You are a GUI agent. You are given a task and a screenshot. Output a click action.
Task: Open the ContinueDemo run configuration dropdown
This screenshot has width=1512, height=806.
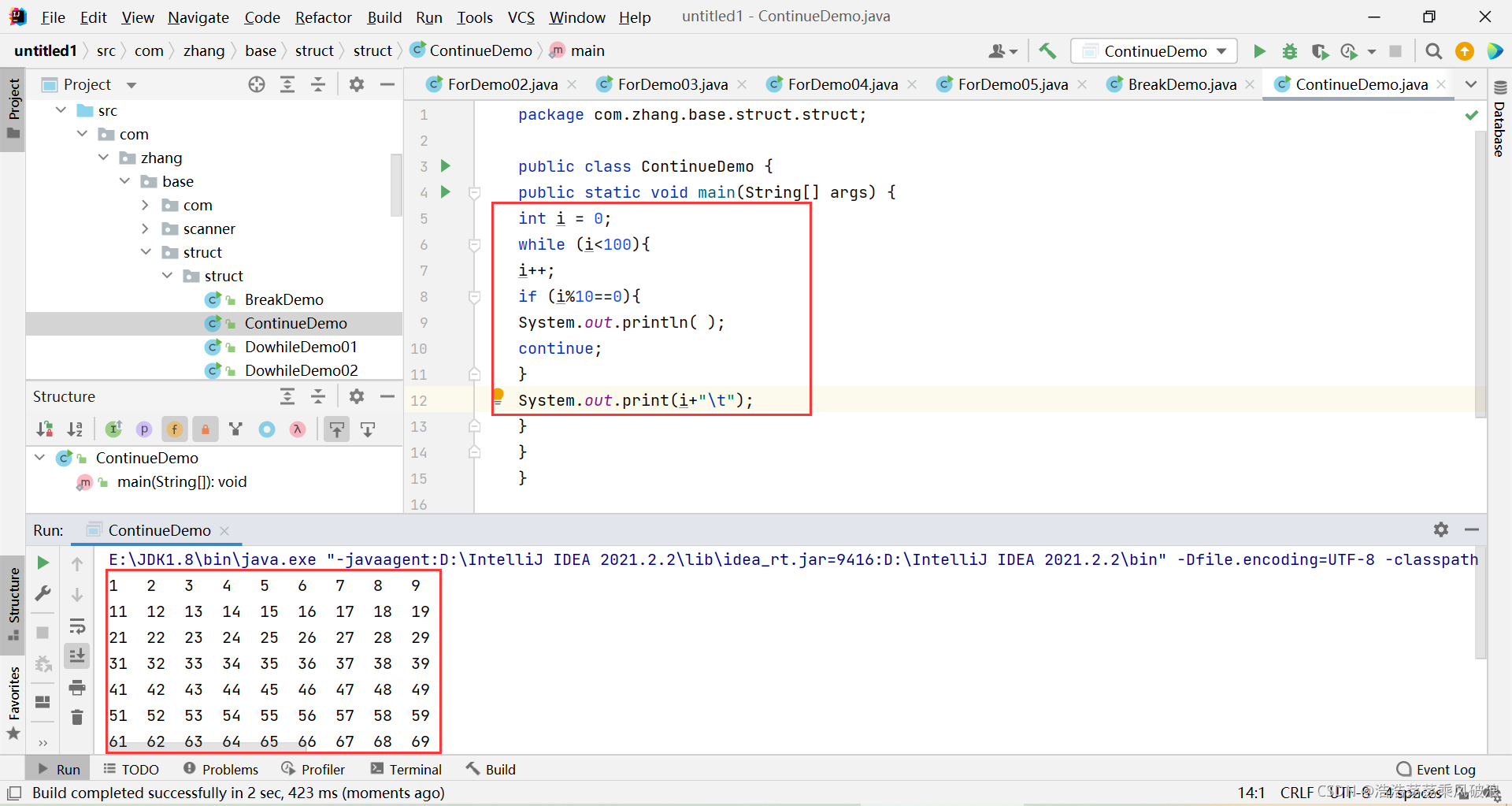tap(1154, 51)
